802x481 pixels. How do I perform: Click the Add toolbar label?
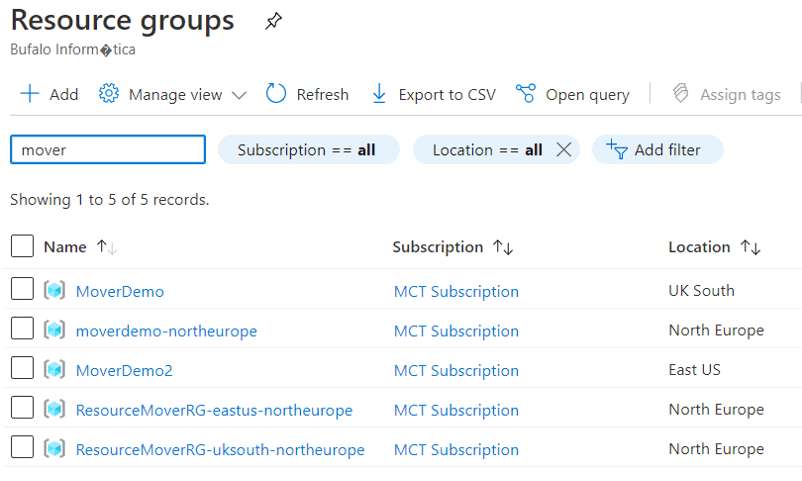click(64, 94)
